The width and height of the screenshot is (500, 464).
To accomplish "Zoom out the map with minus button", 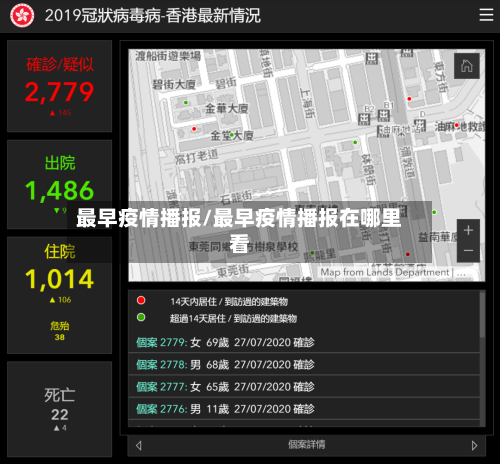I will pyautogui.click(x=468, y=251).
